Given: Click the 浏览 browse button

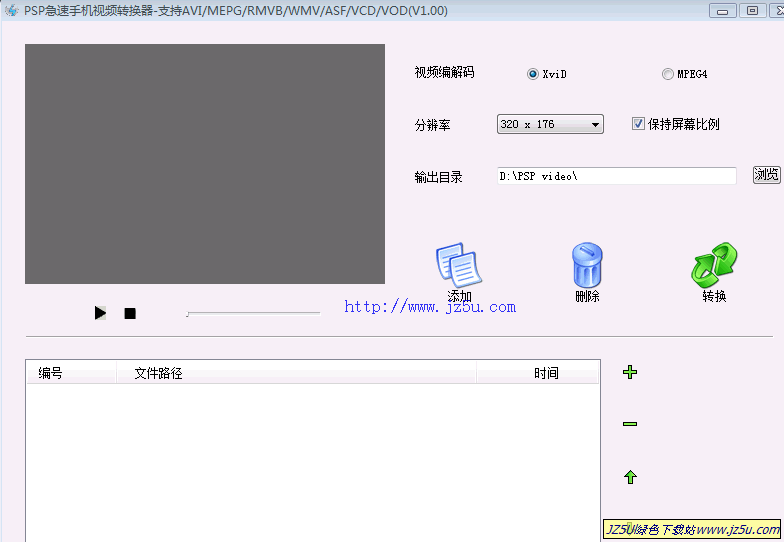Looking at the screenshot, I should point(766,174).
